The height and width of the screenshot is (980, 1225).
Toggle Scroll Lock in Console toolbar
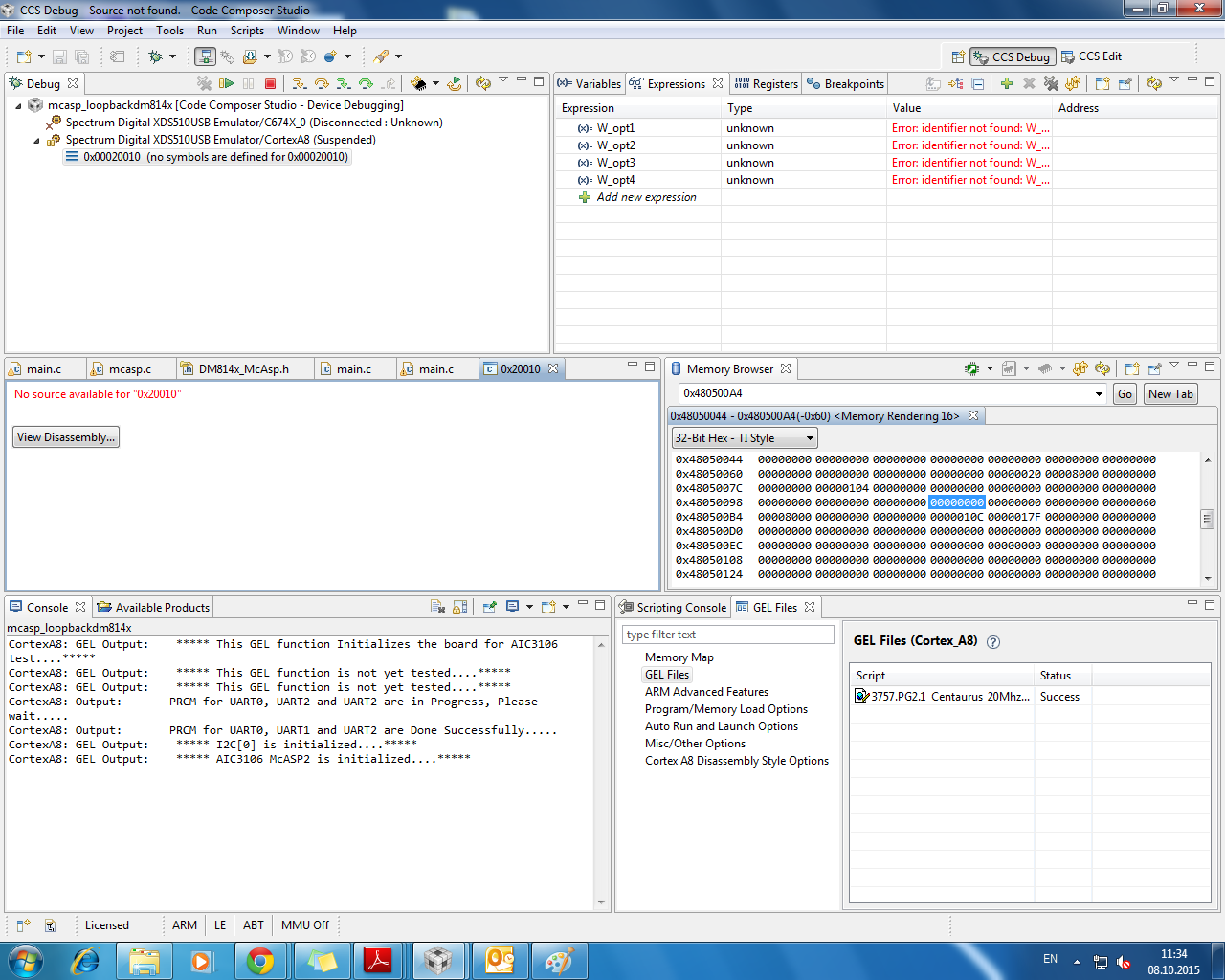(x=460, y=607)
